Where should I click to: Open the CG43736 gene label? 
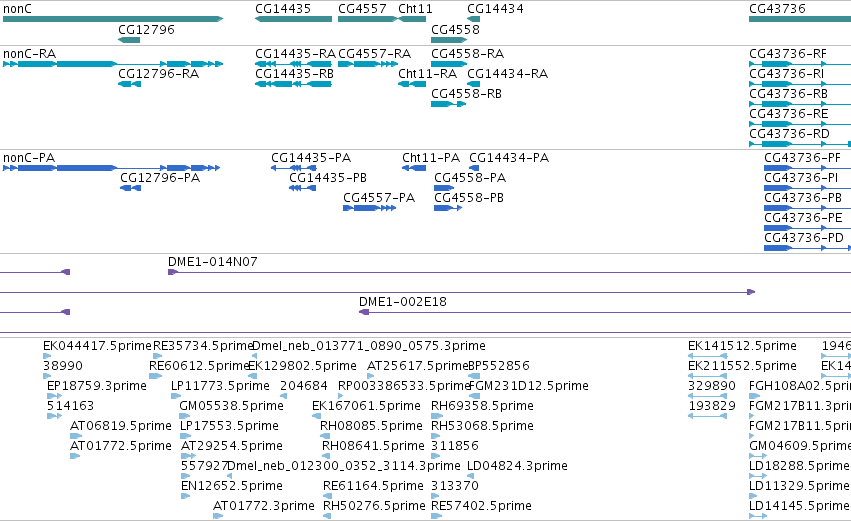777,9
